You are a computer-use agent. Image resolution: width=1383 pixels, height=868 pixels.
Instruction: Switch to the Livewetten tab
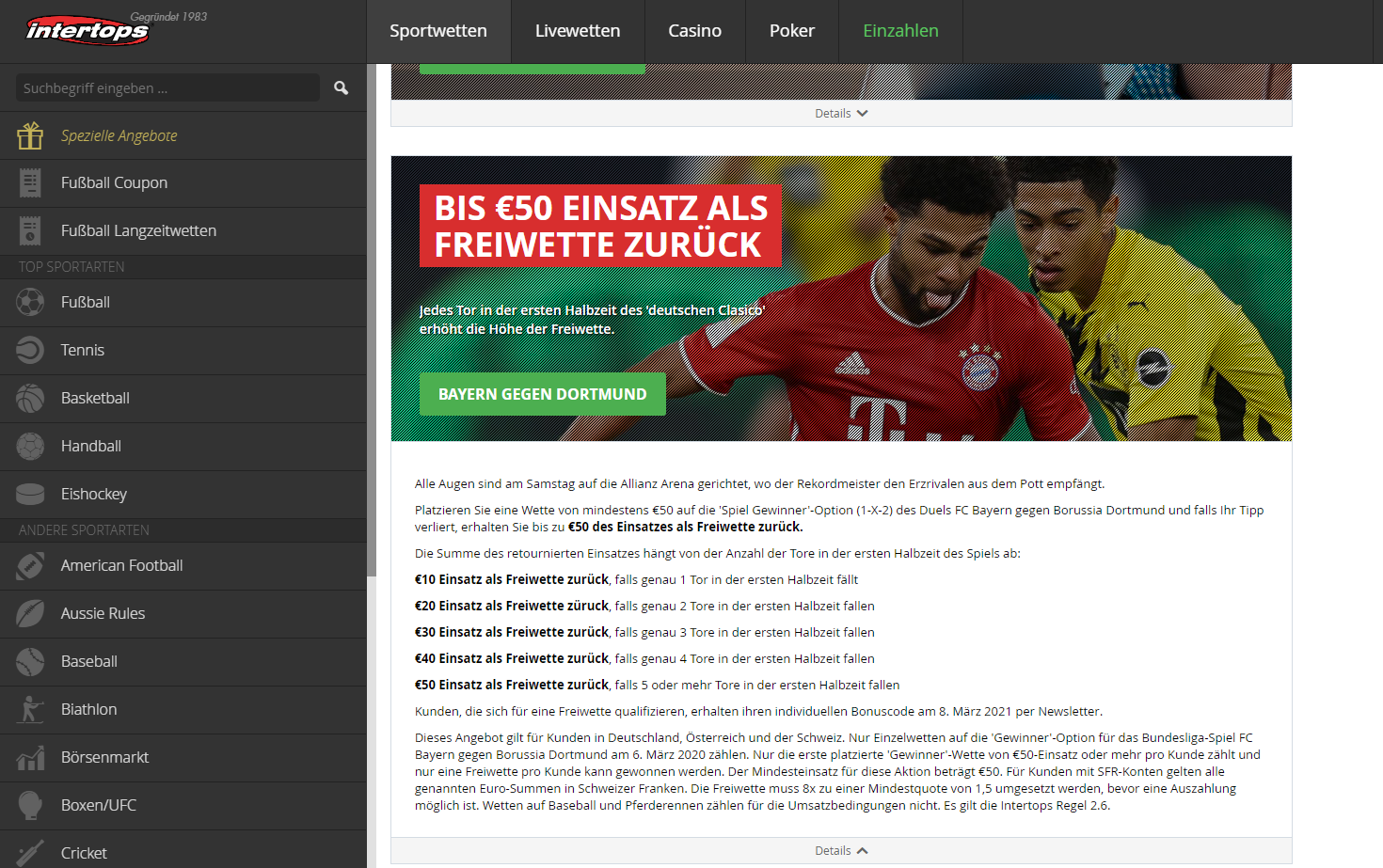coord(578,31)
